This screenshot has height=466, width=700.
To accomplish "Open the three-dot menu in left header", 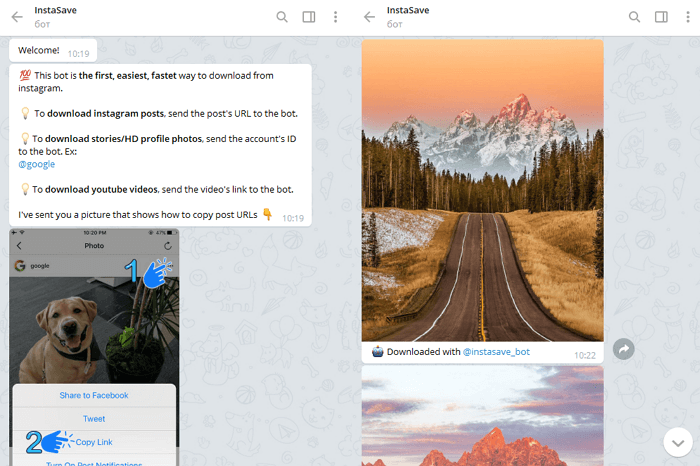I will tap(334, 17).
